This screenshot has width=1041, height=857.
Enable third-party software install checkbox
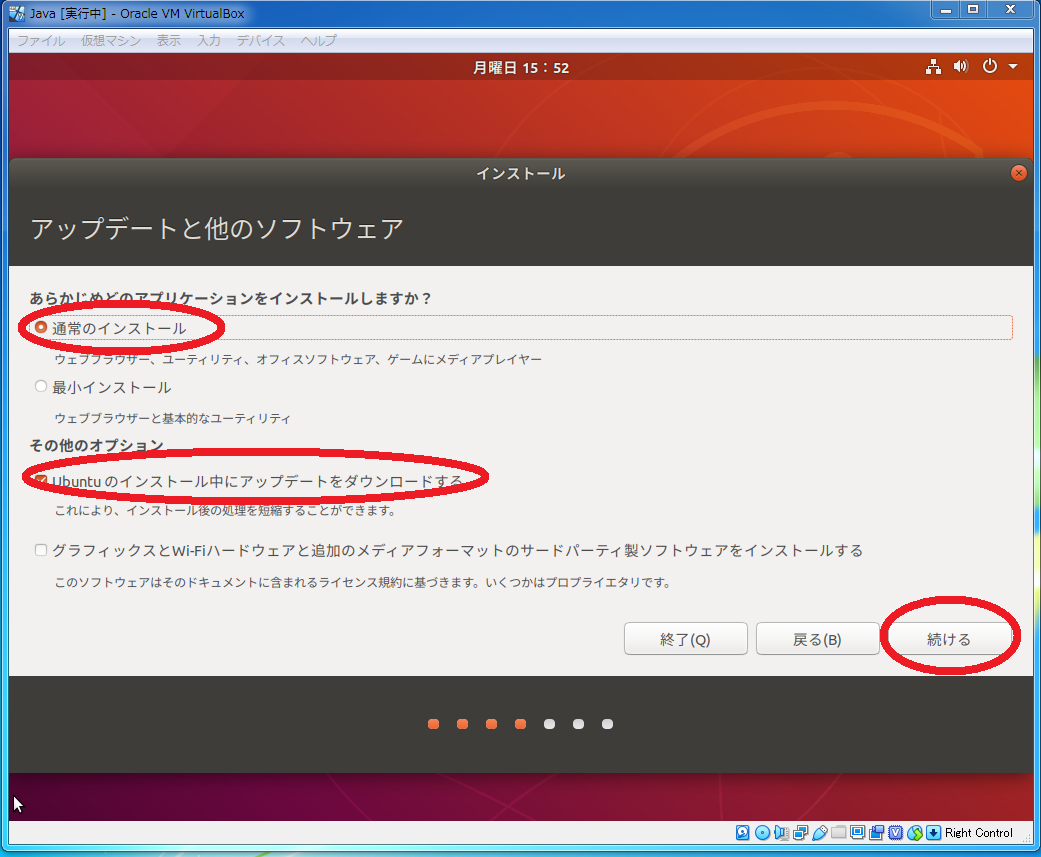41,550
